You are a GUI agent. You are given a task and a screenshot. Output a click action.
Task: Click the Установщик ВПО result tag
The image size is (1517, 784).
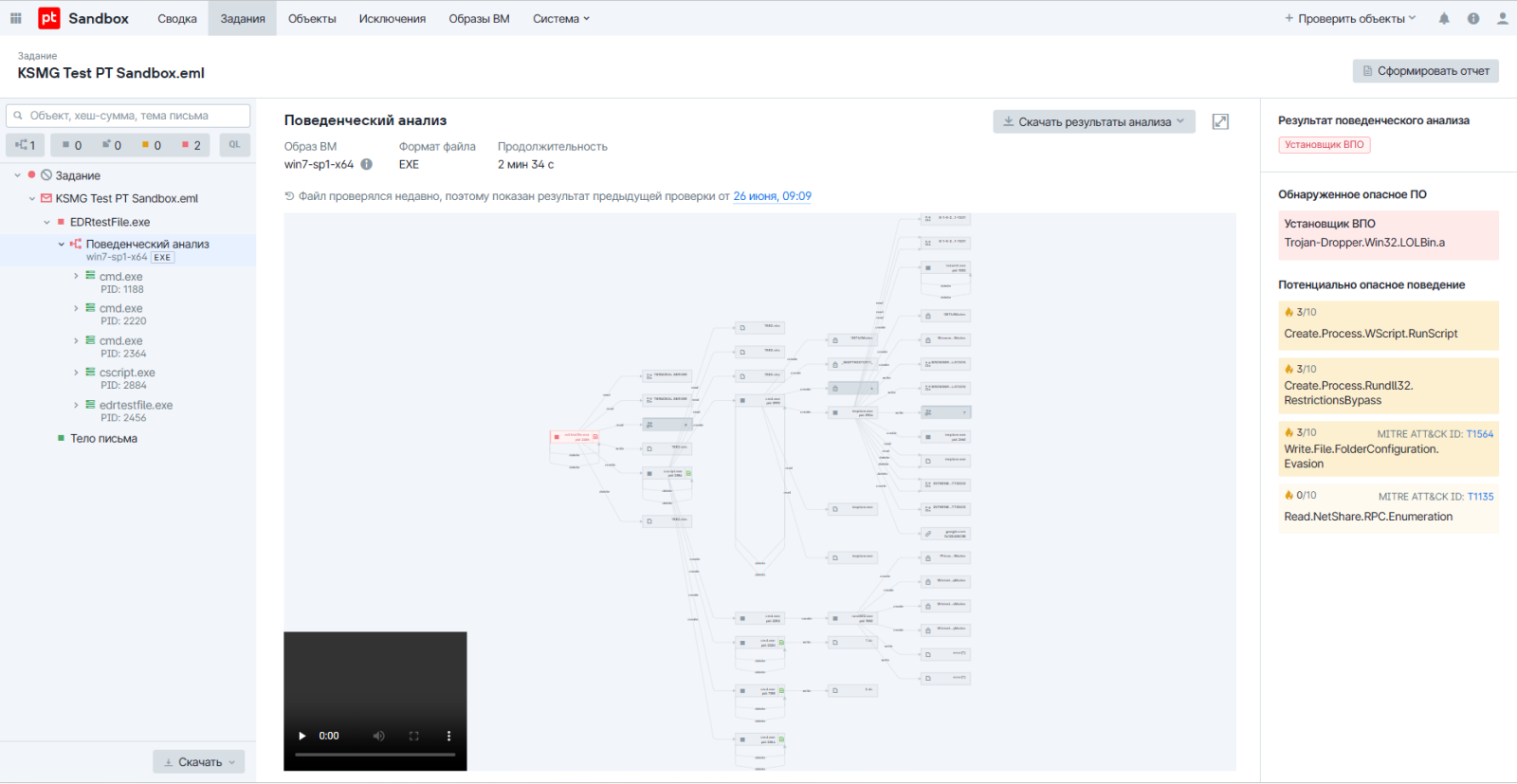(x=1325, y=145)
